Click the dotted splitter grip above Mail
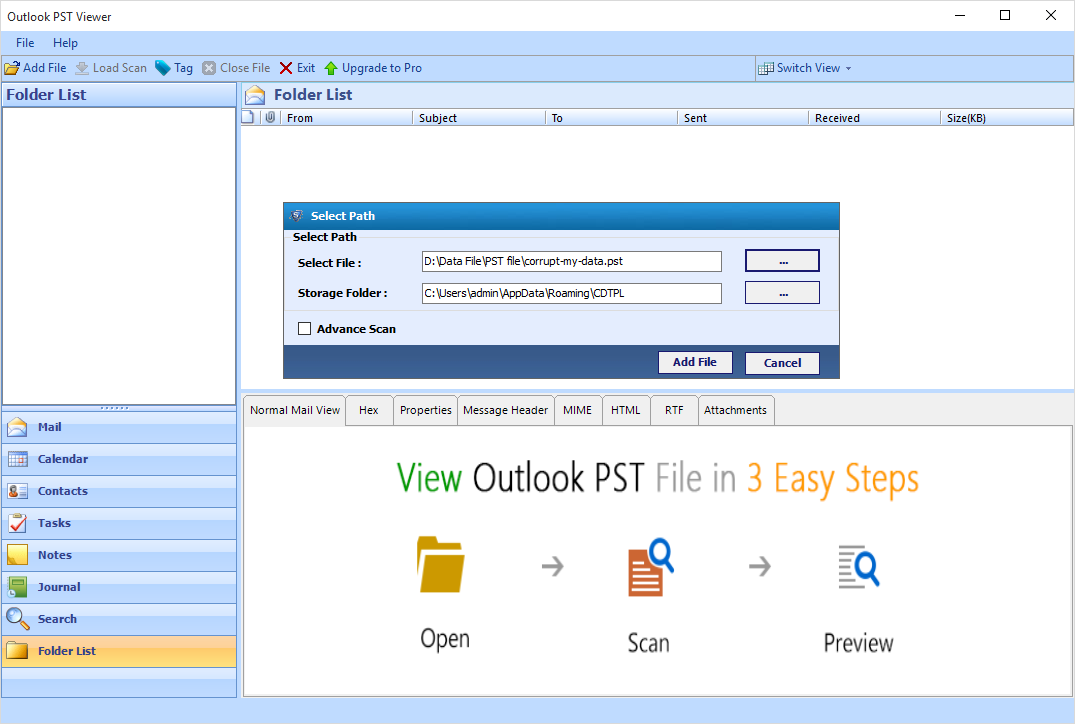The height and width of the screenshot is (724, 1075). click(114, 408)
